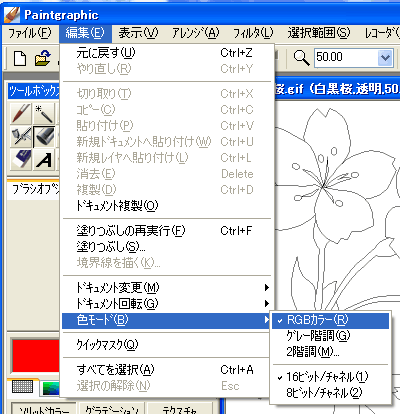Select the magic wand tool

point(44,114)
